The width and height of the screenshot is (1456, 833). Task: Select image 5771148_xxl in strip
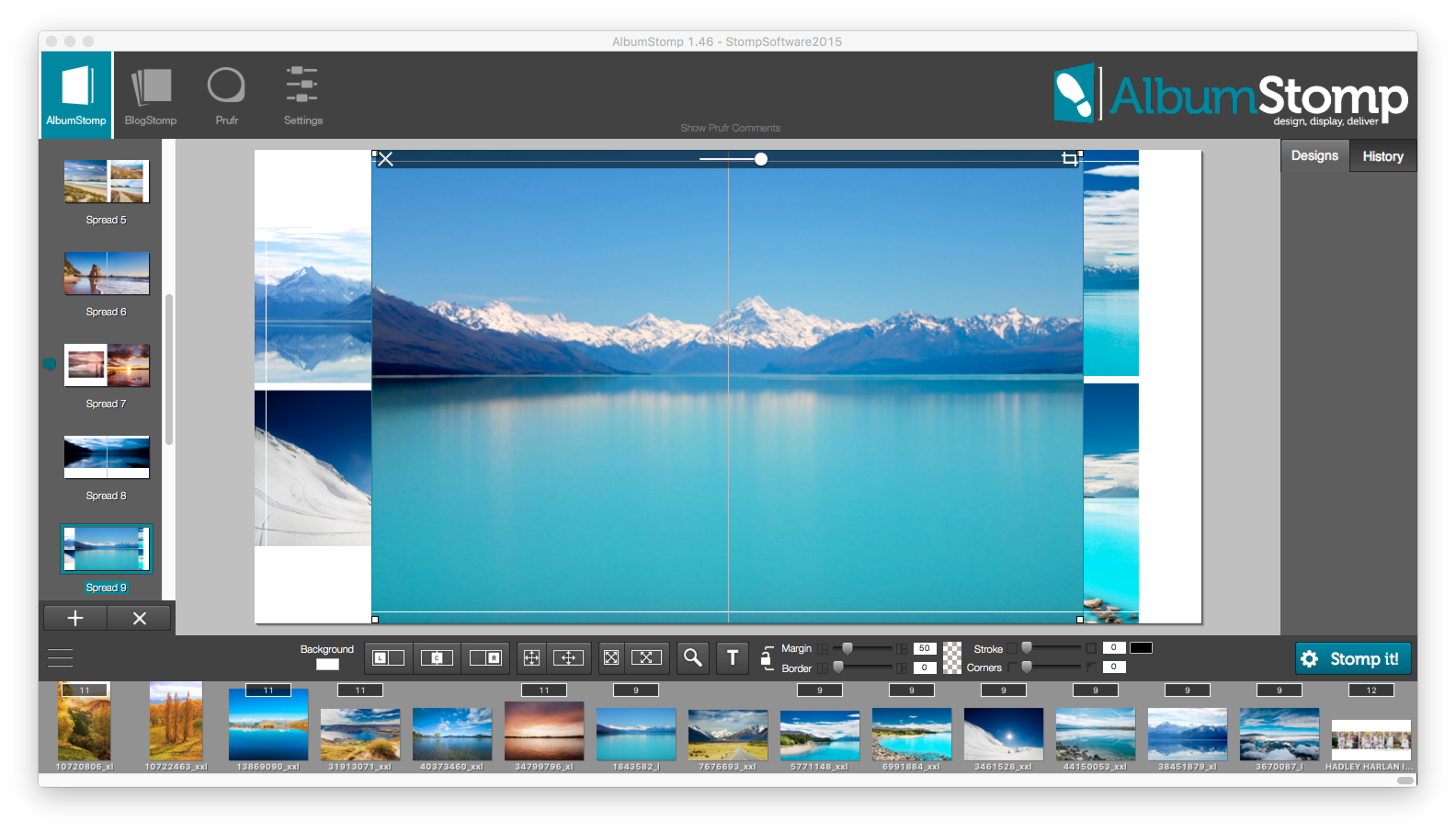click(820, 734)
